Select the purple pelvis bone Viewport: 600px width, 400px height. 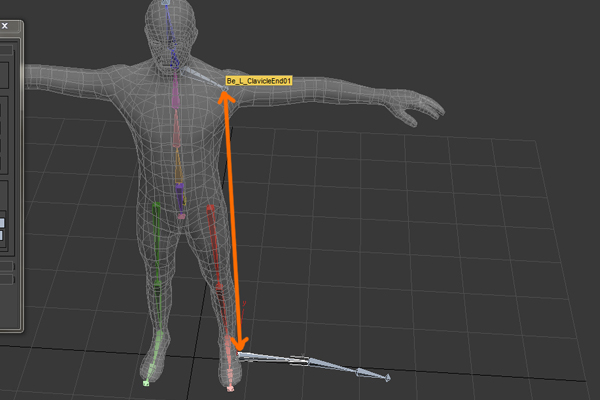[180, 200]
